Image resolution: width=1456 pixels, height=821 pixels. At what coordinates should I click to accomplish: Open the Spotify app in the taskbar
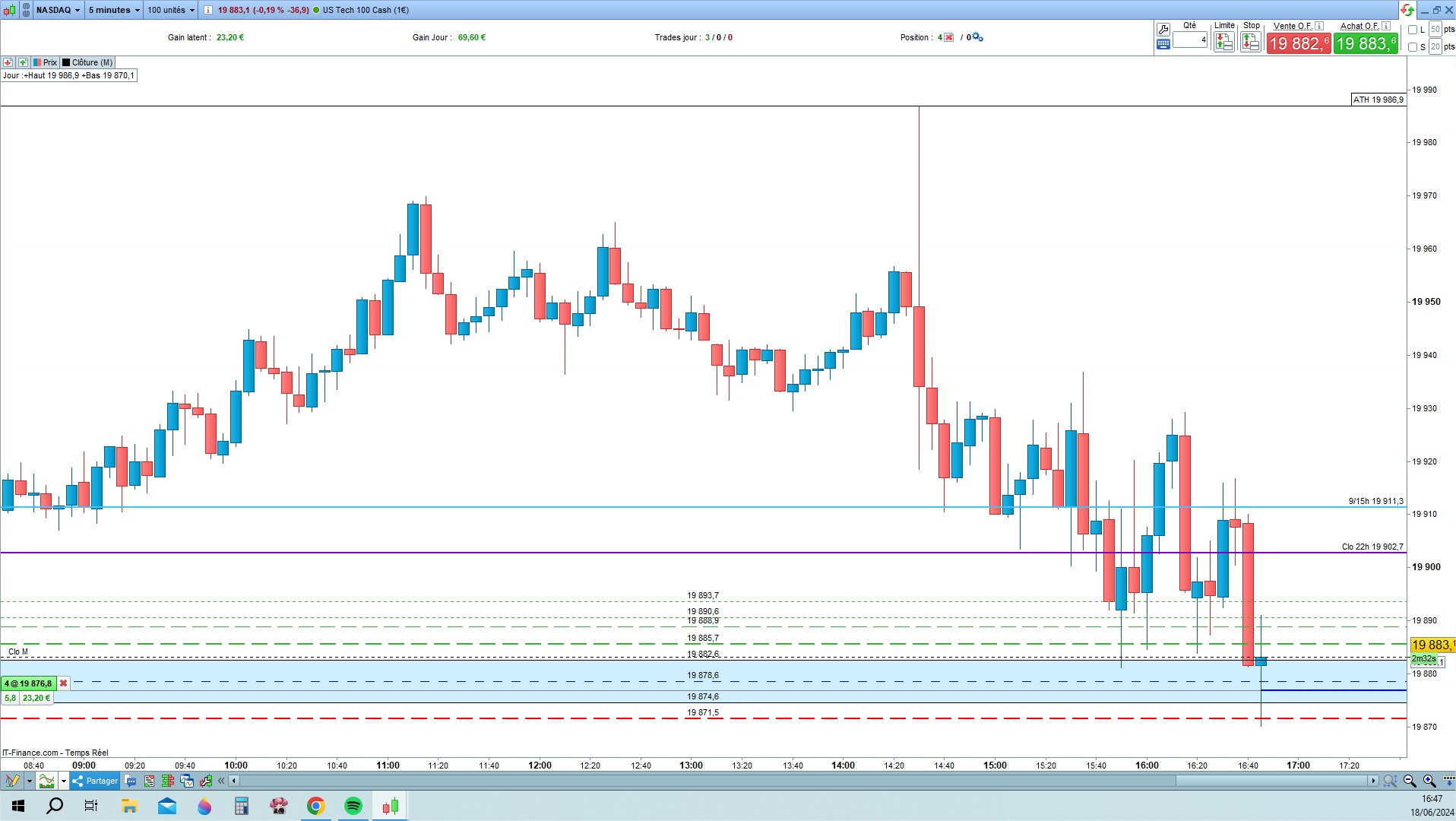point(353,806)
